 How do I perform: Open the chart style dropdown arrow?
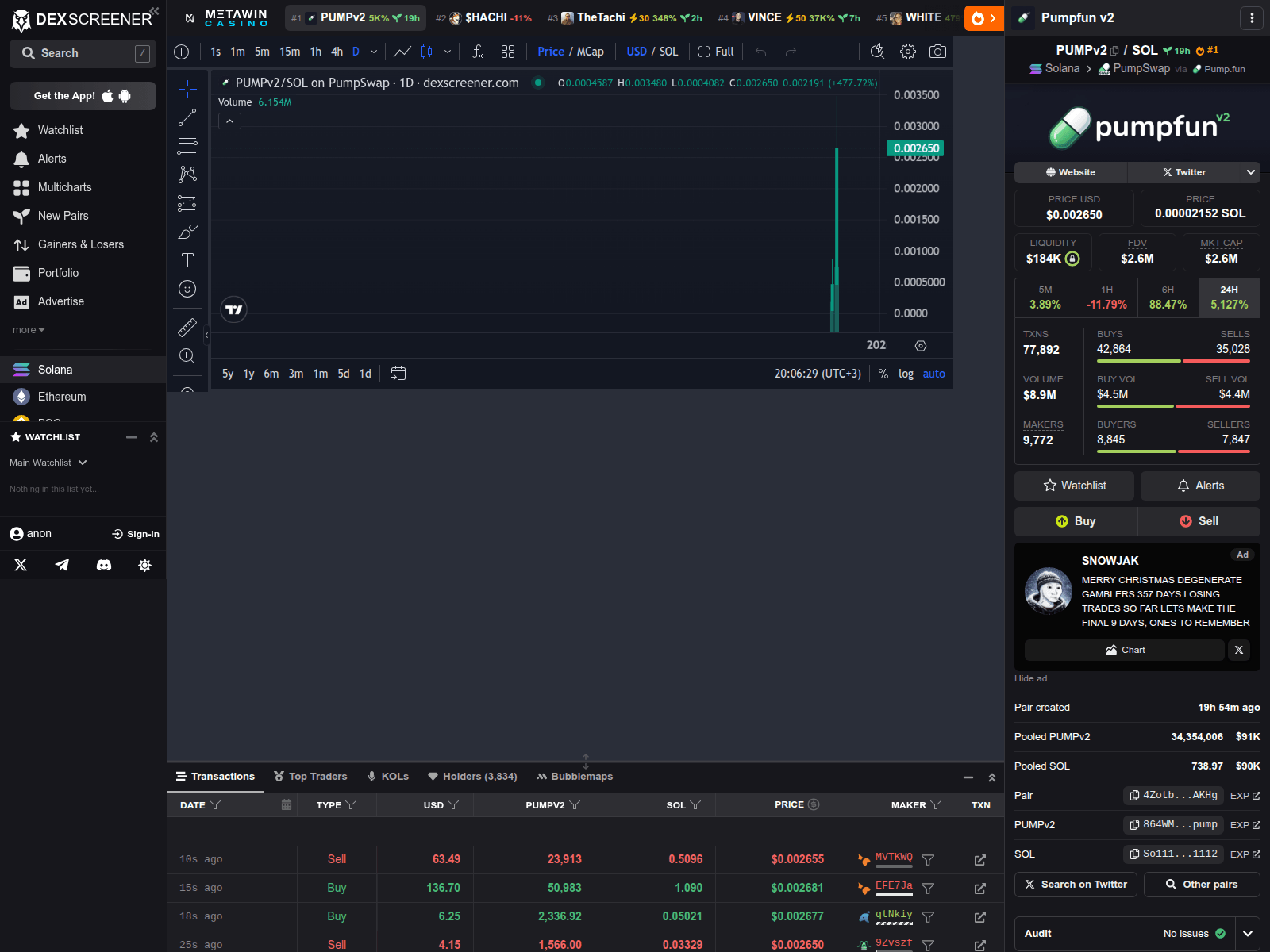[448, 52]
